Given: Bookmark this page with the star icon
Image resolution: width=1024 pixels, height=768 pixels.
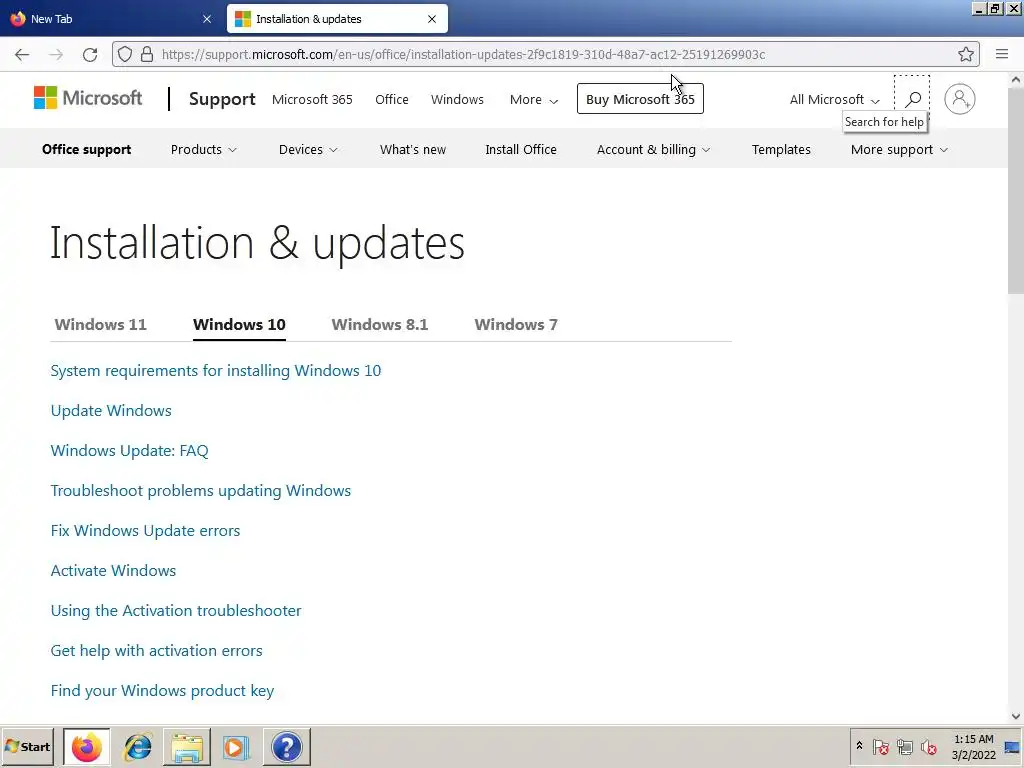Looking at the screenshot, I should click(x=966, y=54).
